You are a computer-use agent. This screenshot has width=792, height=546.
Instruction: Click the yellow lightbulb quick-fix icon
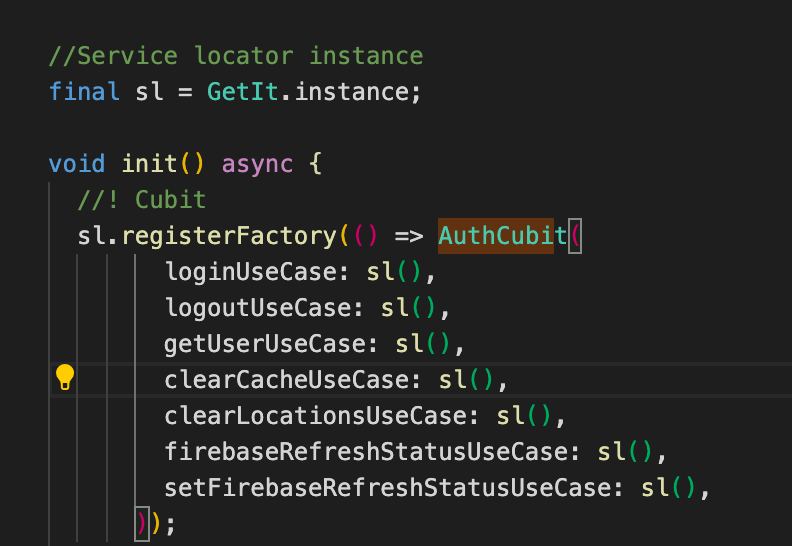click(x=65, y=377)
